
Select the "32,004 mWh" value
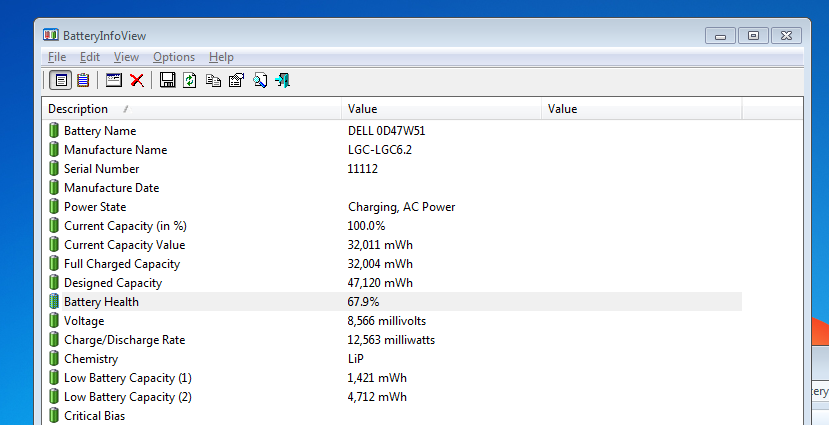[380, 264]
